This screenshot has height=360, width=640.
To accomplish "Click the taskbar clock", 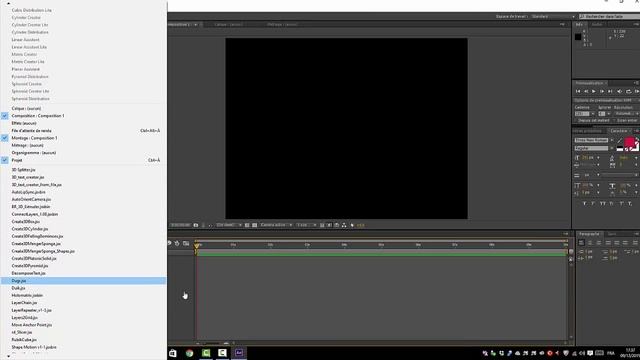I will click(x=631, y=353).
